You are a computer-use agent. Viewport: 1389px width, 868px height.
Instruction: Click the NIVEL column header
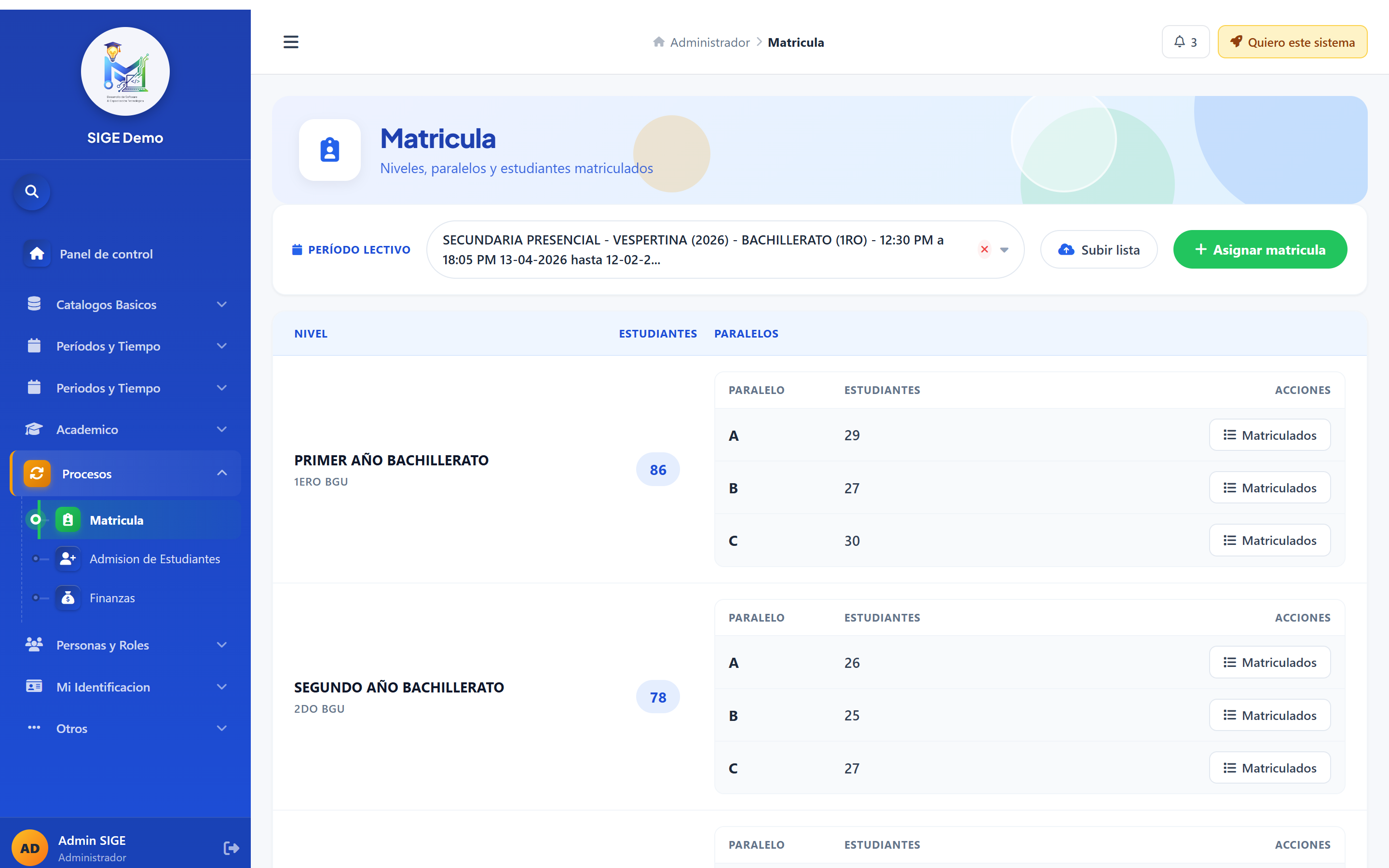311,334
